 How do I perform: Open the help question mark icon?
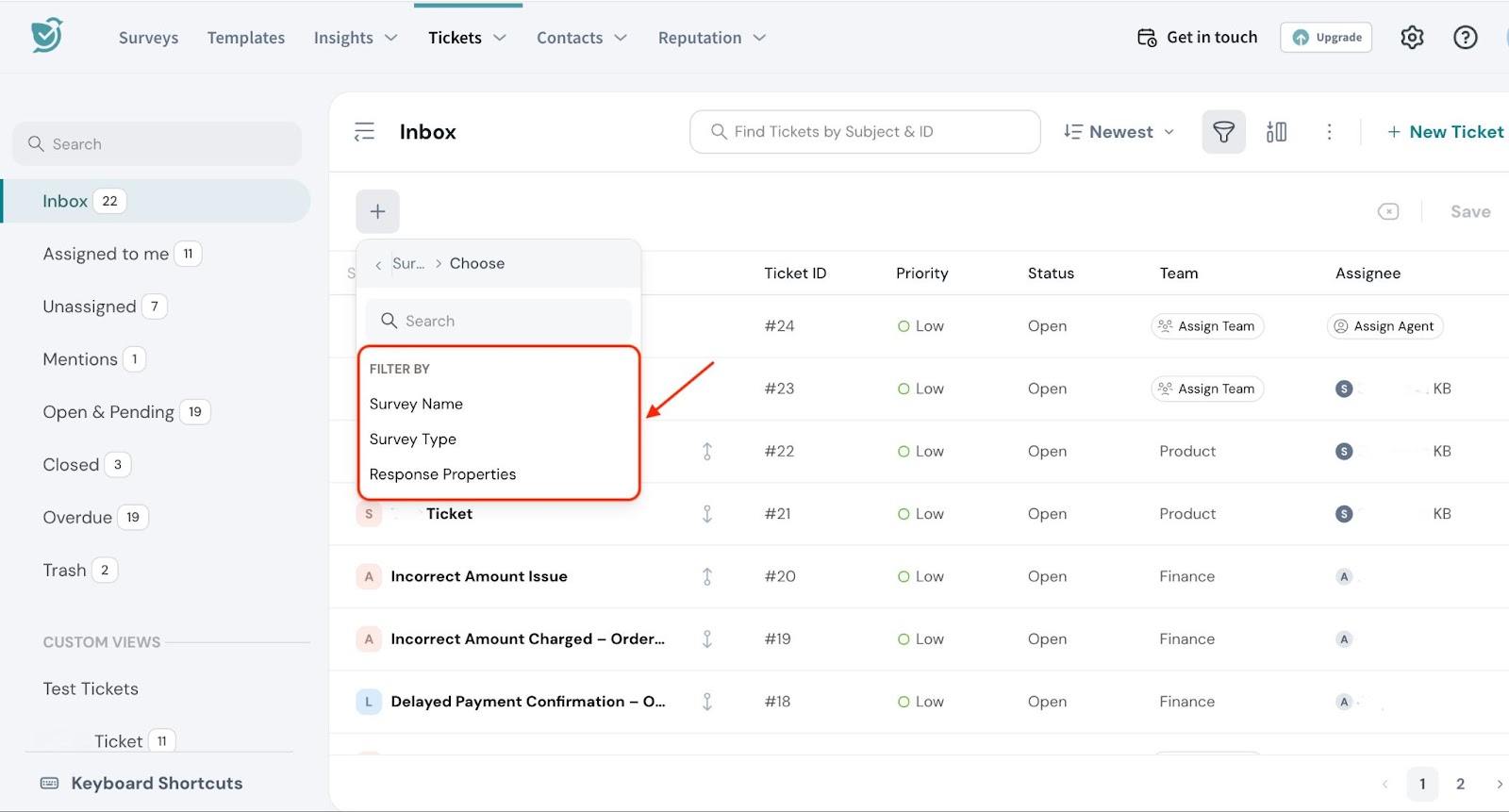coord(1465,38)
